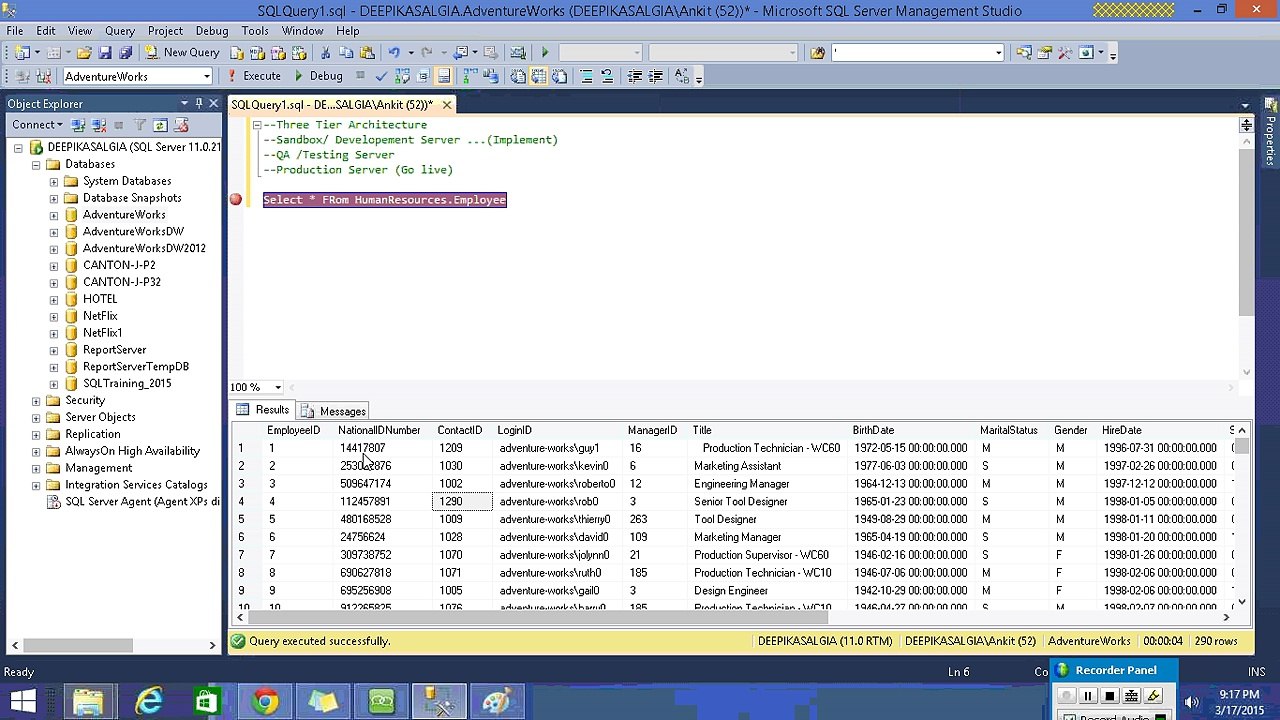Click the Specify Values for Template Parameters icon

point(682,76)
